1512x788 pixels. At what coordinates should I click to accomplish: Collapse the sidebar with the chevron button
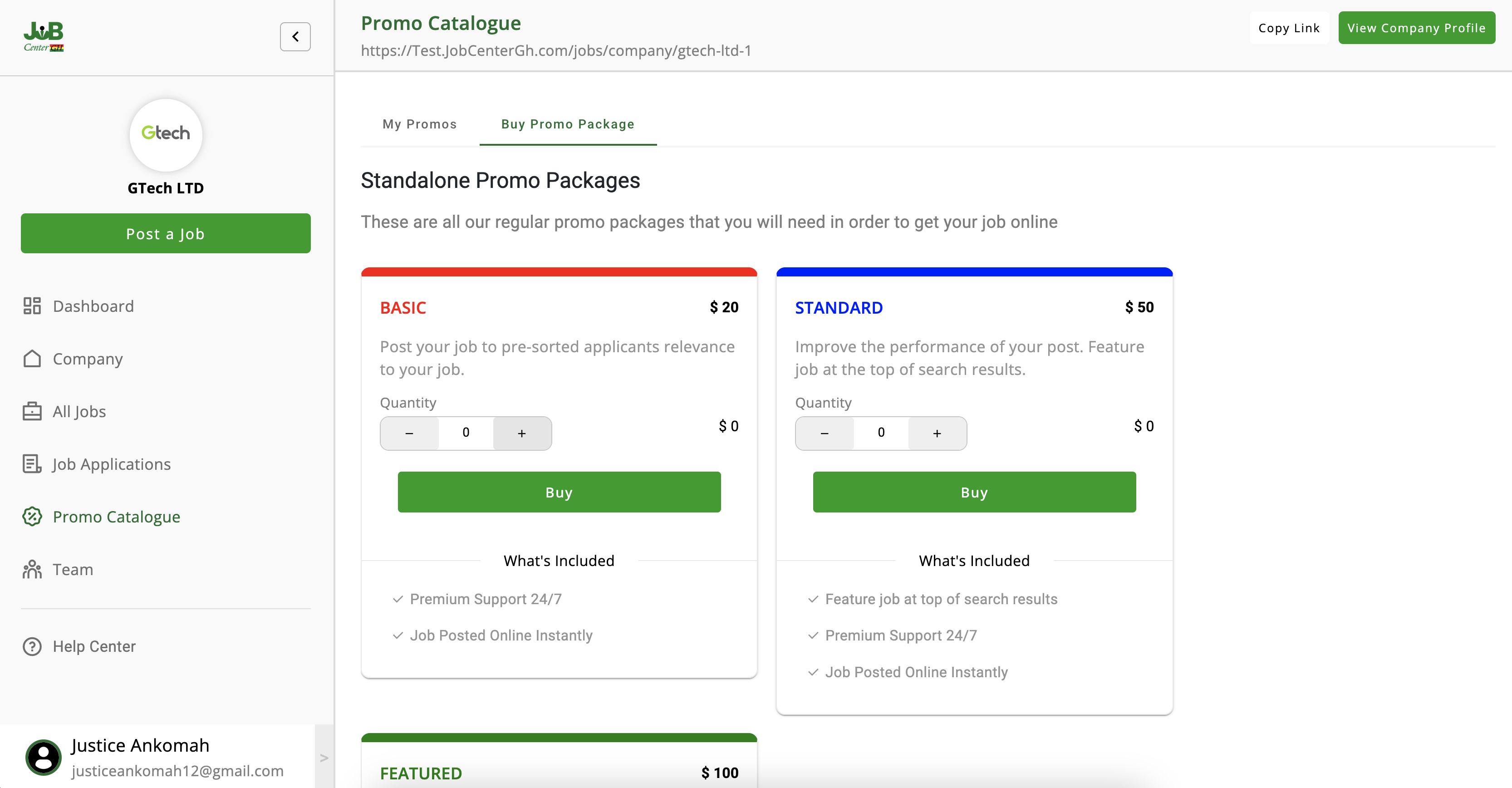click(295, 37)
